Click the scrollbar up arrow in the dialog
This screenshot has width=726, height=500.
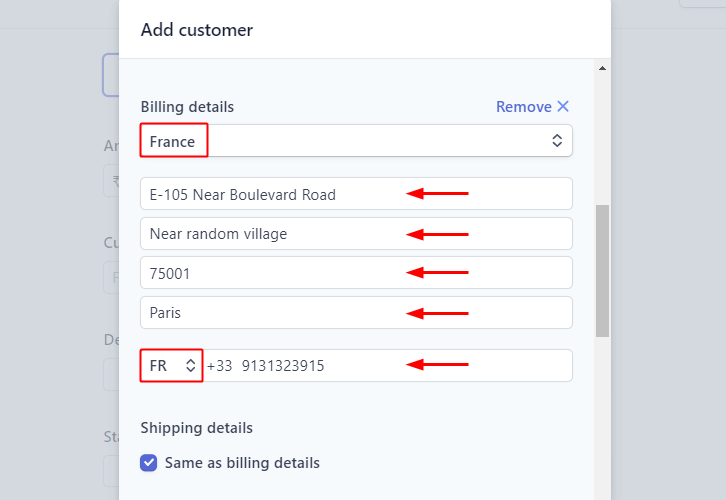pos(602,69)
